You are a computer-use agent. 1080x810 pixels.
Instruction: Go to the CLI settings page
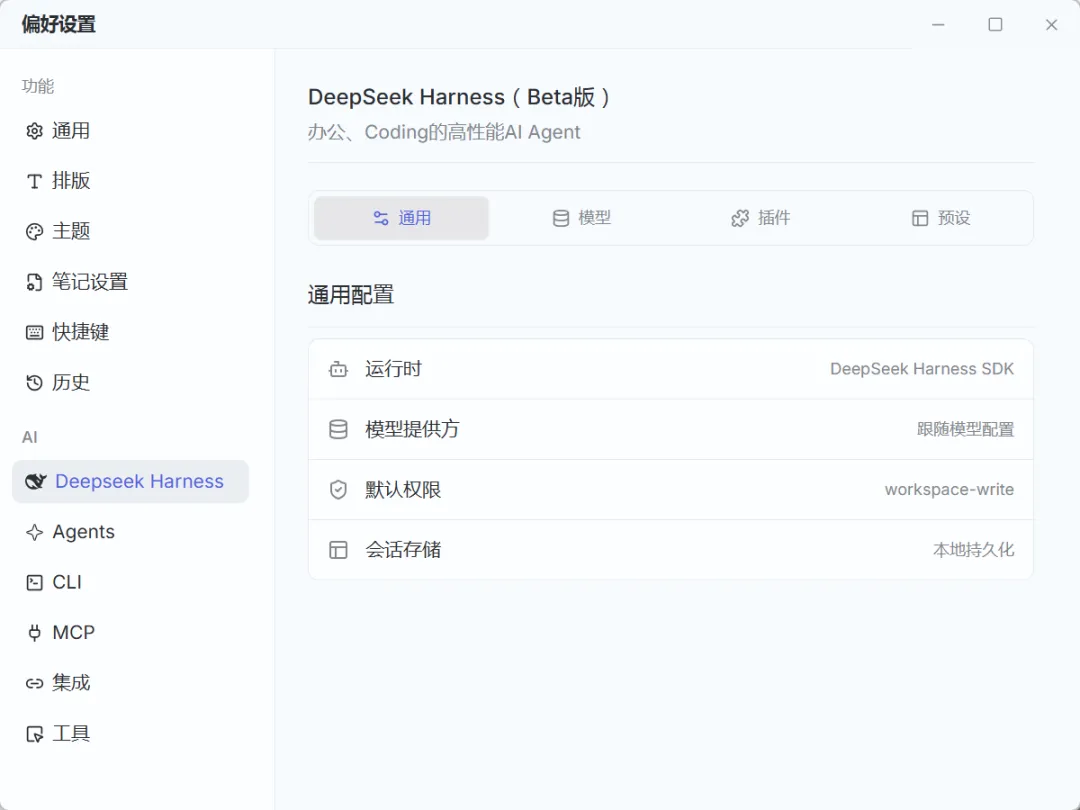(130, 583)
